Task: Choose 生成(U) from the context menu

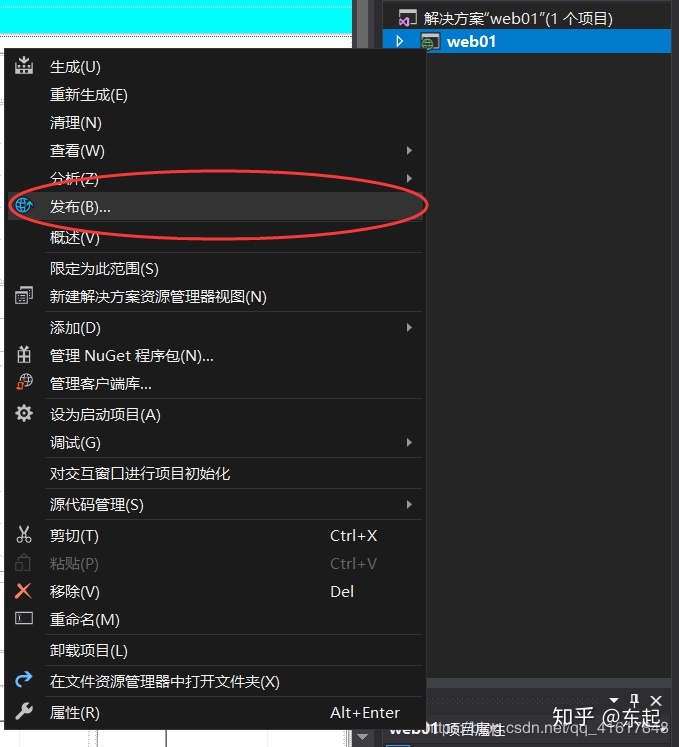Action: 214,67
